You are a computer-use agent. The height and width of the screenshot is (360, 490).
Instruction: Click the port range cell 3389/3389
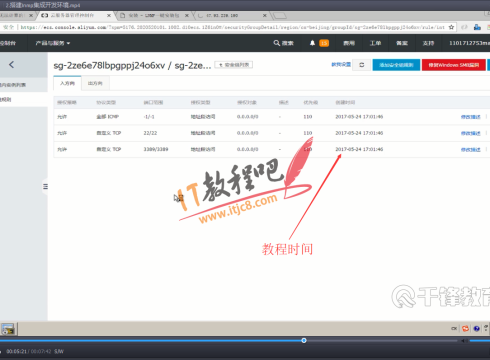click(x=156, y=149)
